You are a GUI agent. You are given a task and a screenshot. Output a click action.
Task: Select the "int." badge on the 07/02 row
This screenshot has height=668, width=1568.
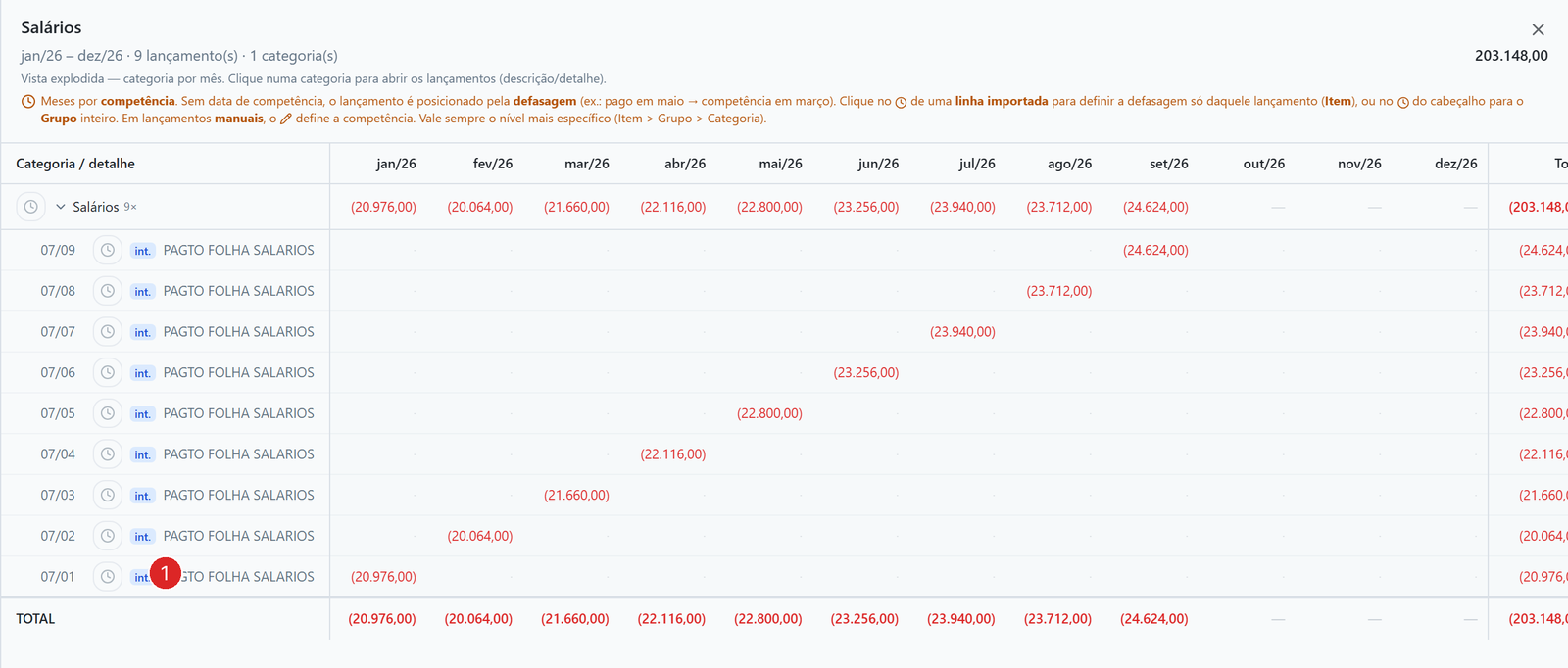click(x=143, y=537)
